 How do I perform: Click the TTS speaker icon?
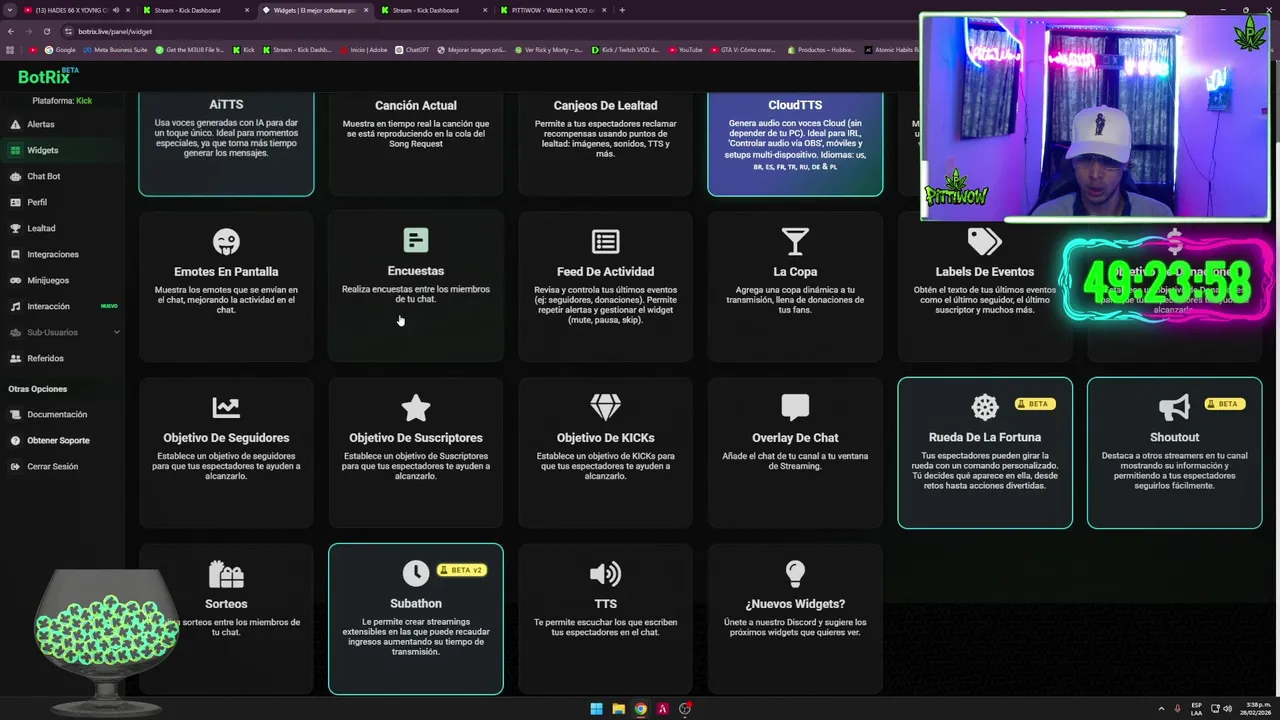point(605,574)
